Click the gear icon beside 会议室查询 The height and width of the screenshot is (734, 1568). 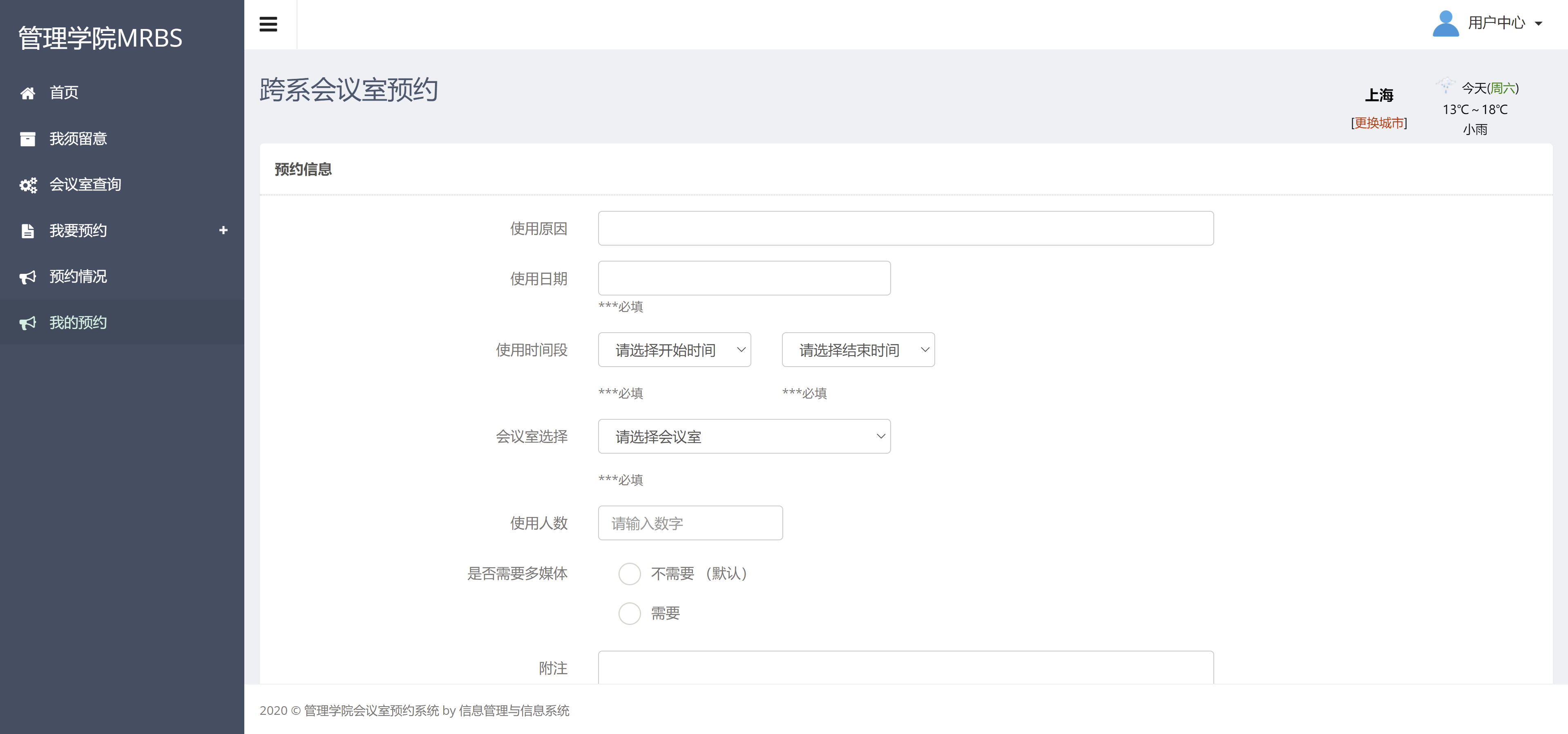(28, 185)
